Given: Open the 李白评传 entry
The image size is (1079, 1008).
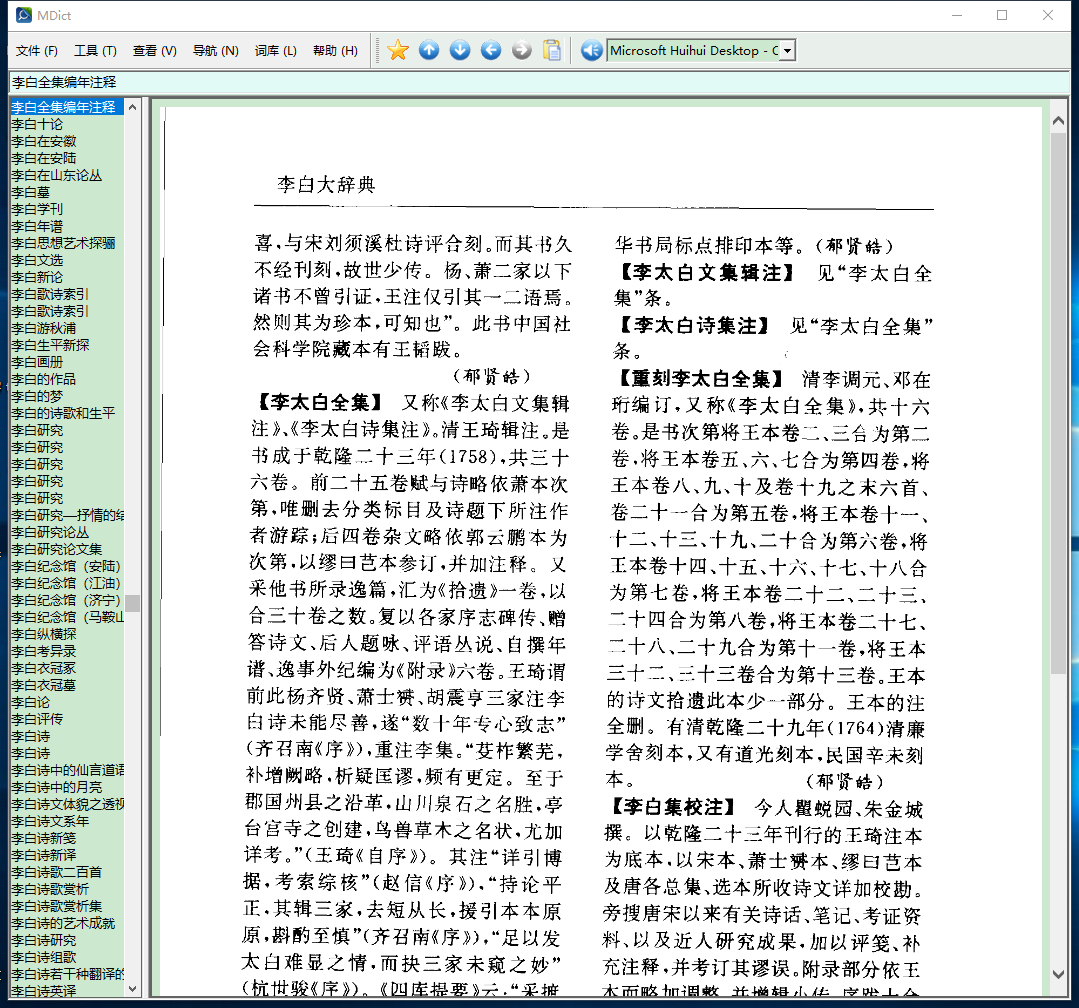Looking at the screenshot, I should coord(37,719).
